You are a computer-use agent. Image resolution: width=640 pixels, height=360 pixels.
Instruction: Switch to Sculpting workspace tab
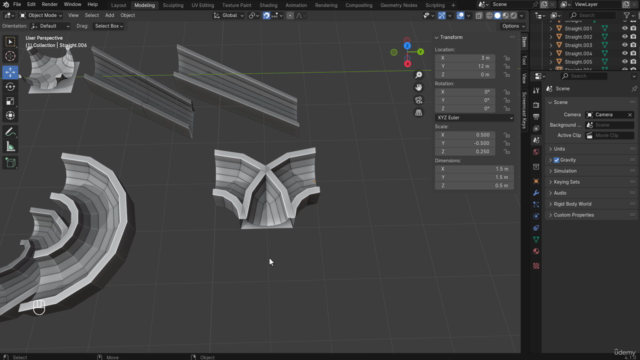[x=173, y=5]
